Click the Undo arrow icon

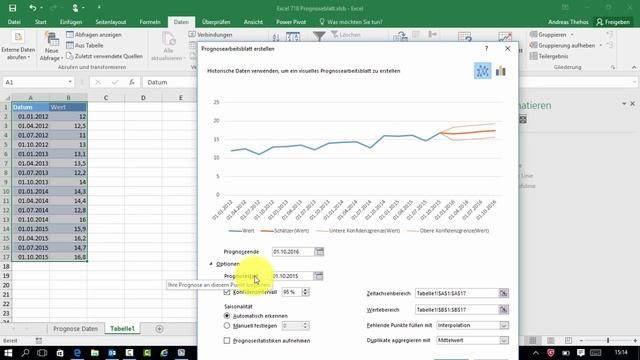pos(32,8)
